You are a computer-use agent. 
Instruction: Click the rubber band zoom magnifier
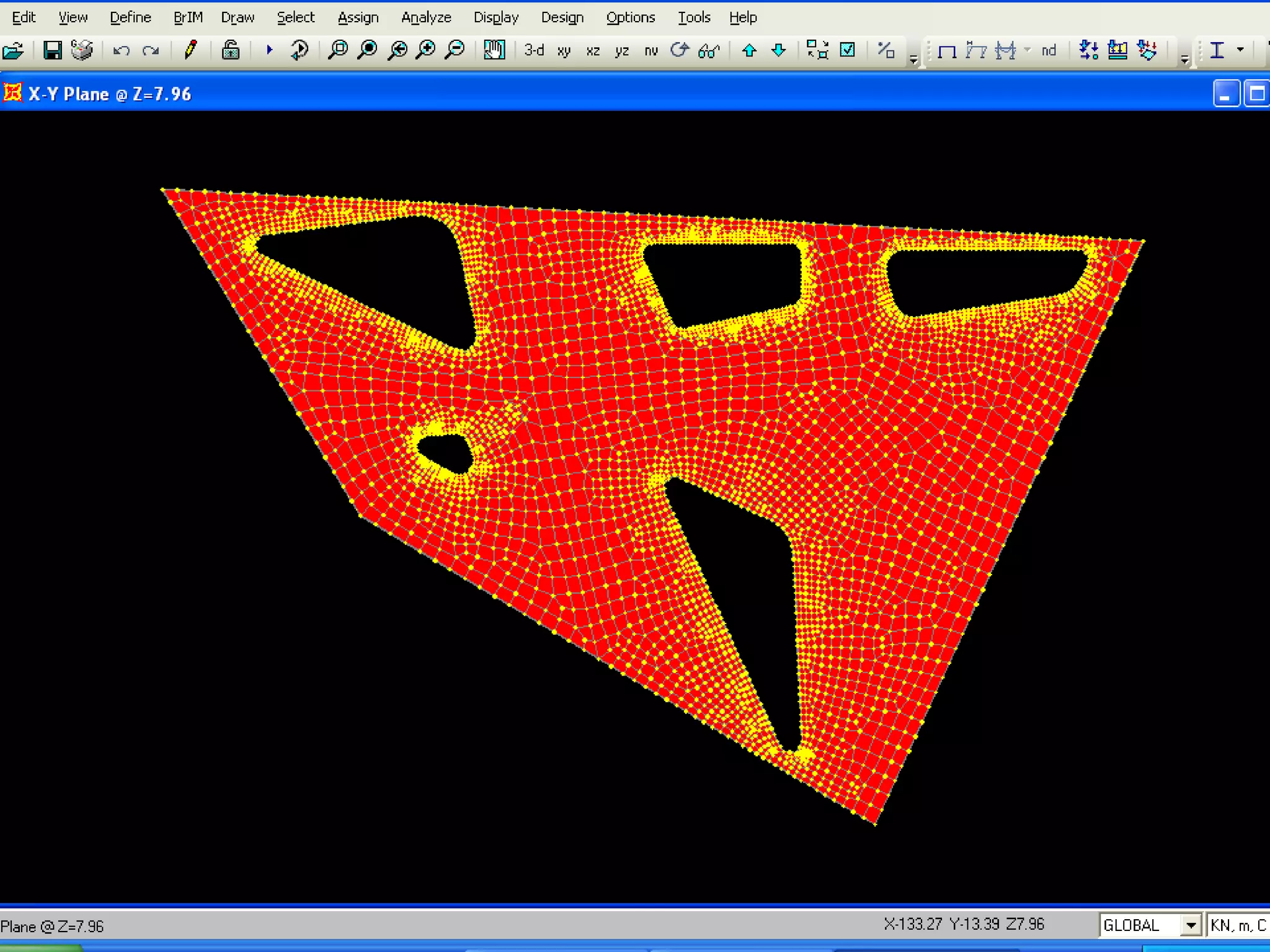[338, 50]
